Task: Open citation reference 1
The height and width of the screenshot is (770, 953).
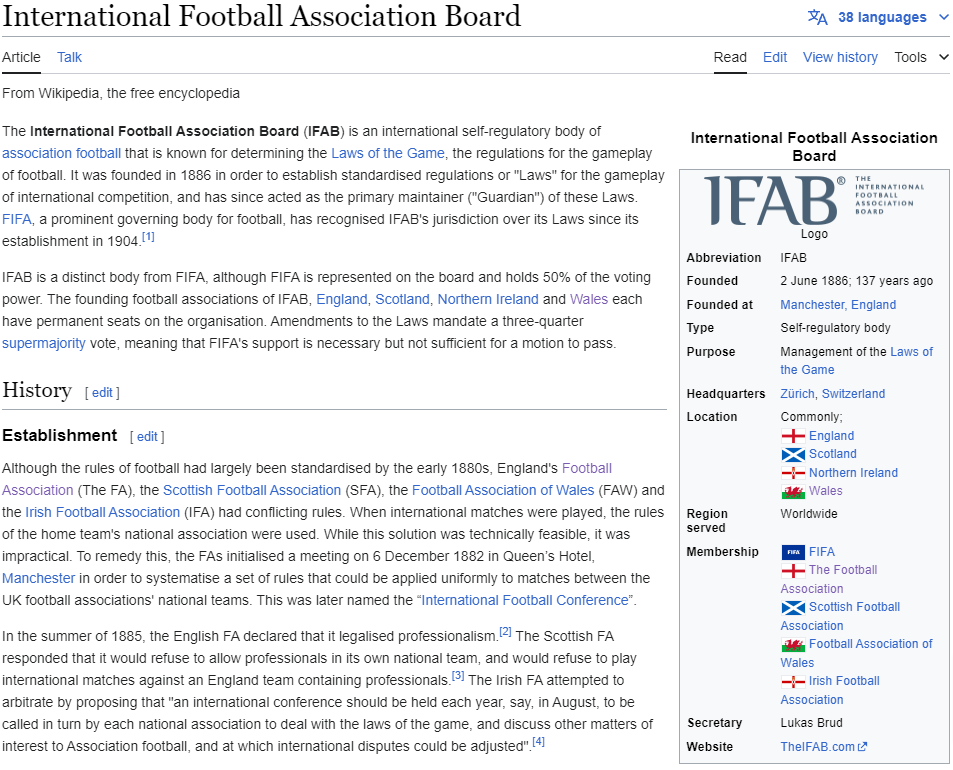Action: coord(148,237)
